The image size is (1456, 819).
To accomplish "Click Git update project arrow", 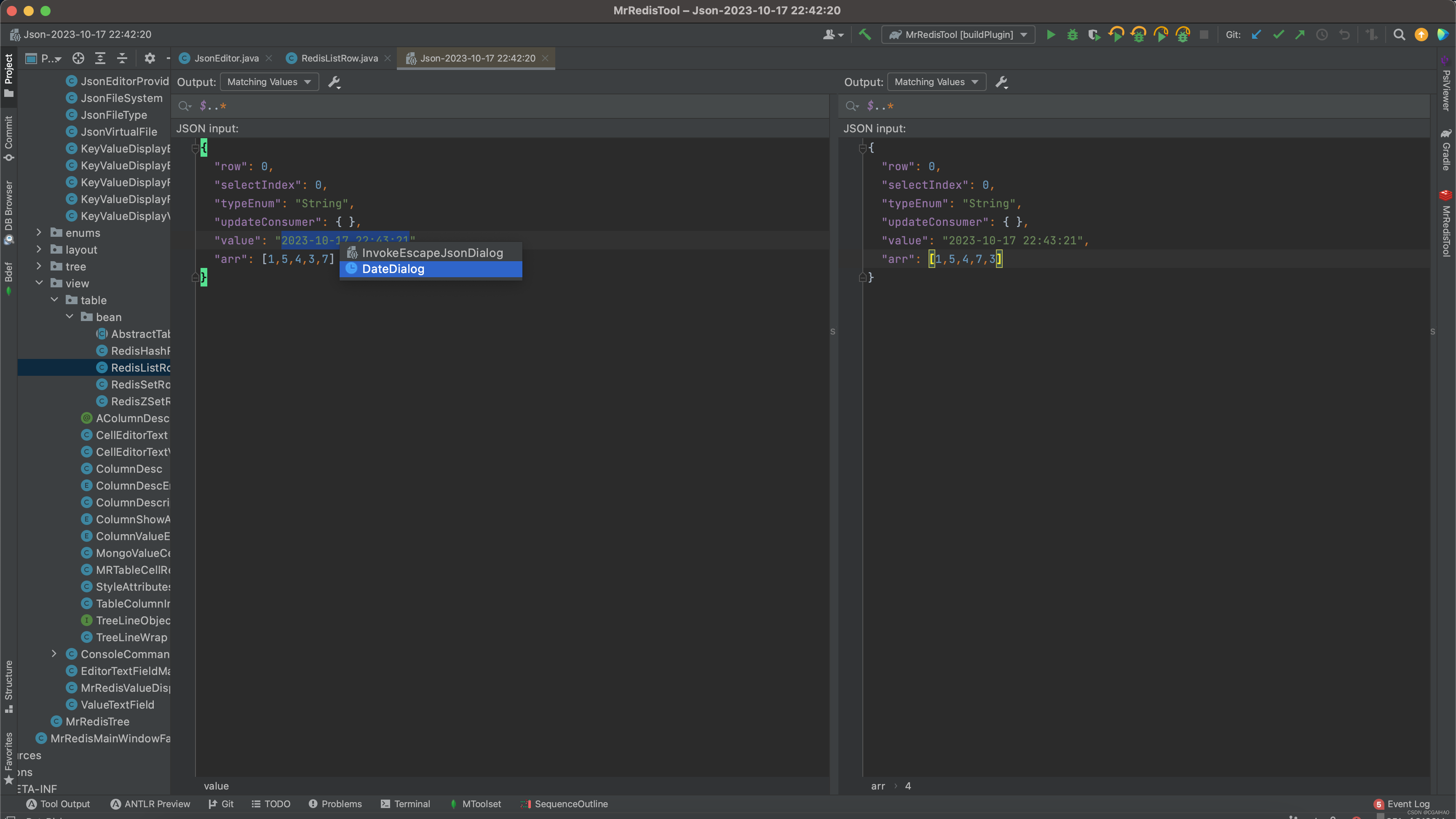I will [x=1256, y=35].
